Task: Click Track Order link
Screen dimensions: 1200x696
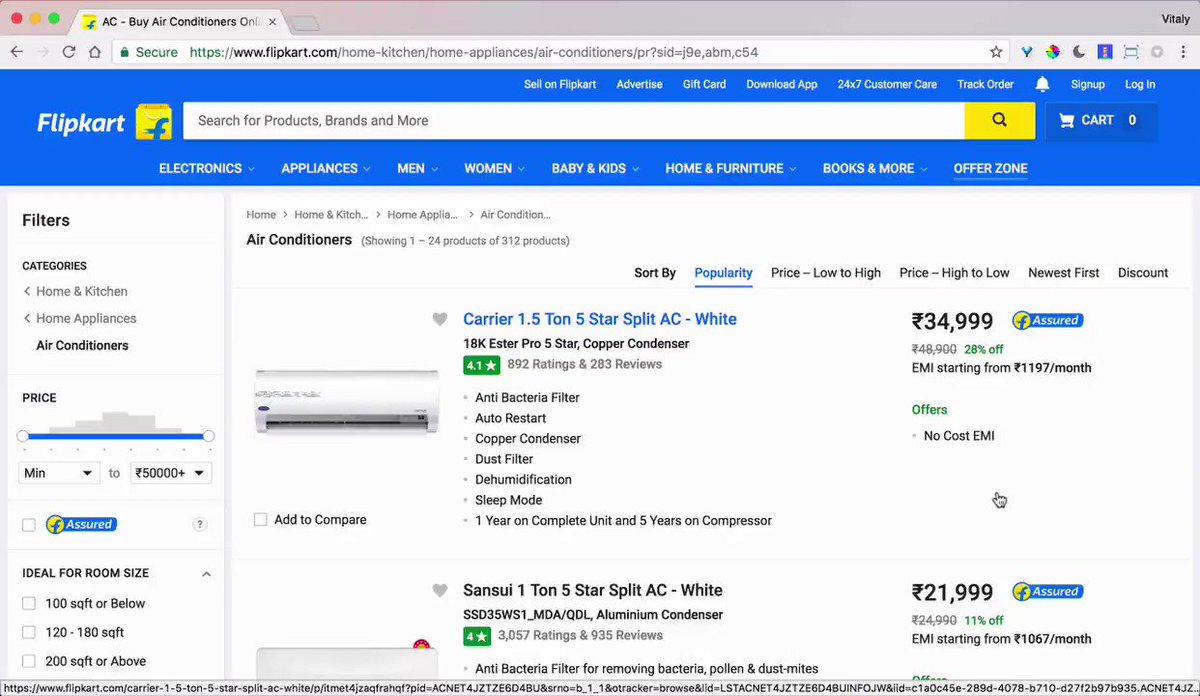Action: click(x=985, y=85)
